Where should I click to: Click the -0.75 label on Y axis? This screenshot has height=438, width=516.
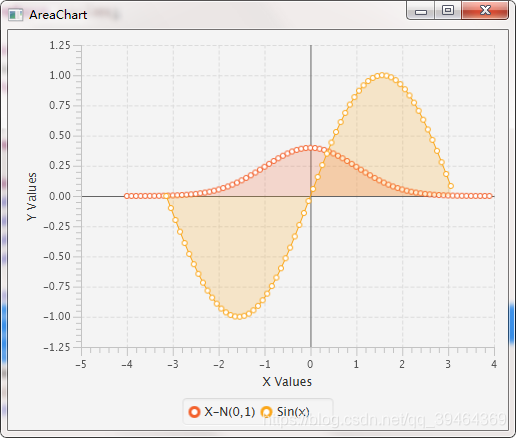pyautogui.click(x=57, y=287)
